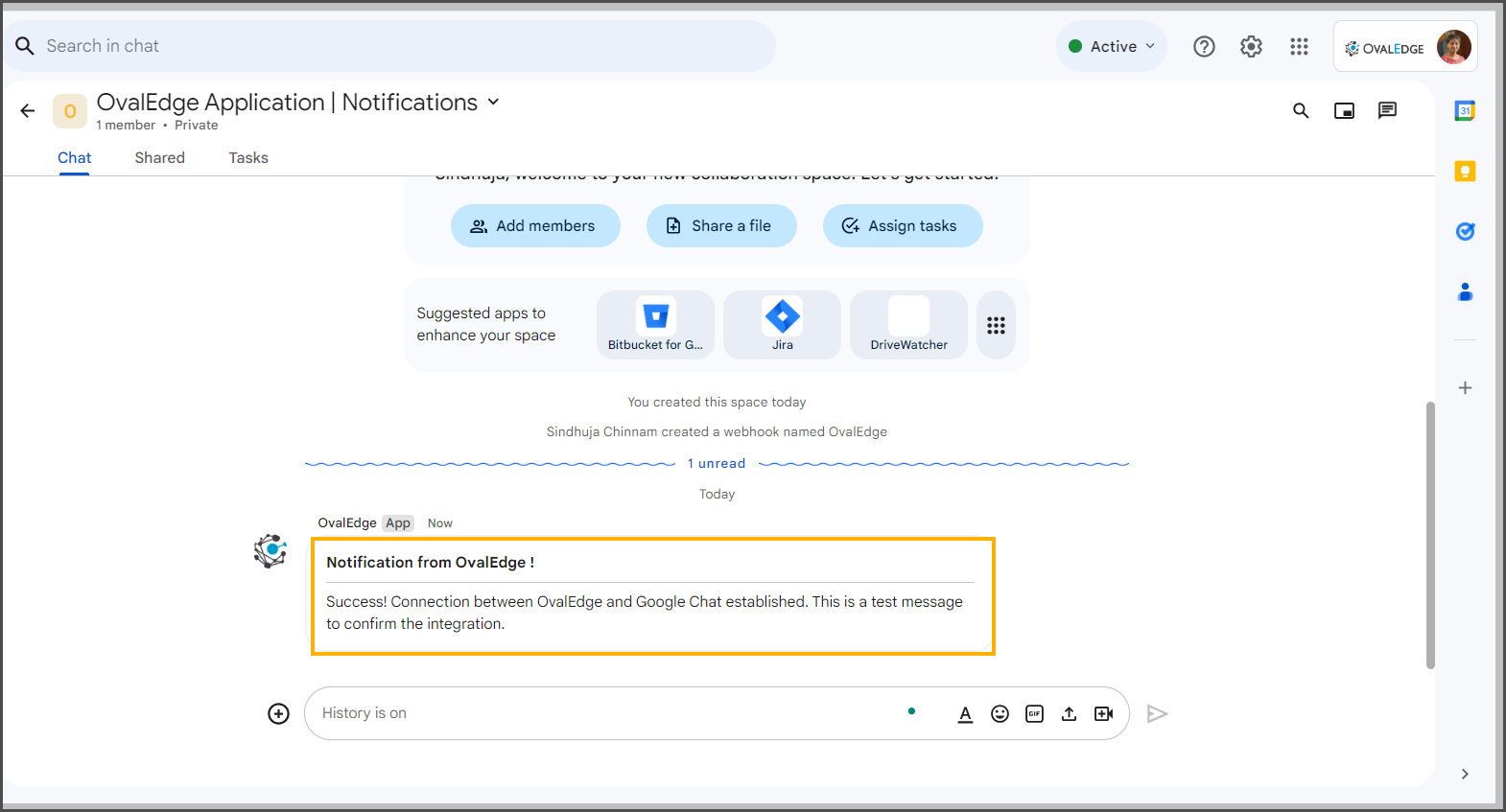Screen dimensions: 1506x812
Task: Switch to the Tasks tab
Action: point(248,158)
